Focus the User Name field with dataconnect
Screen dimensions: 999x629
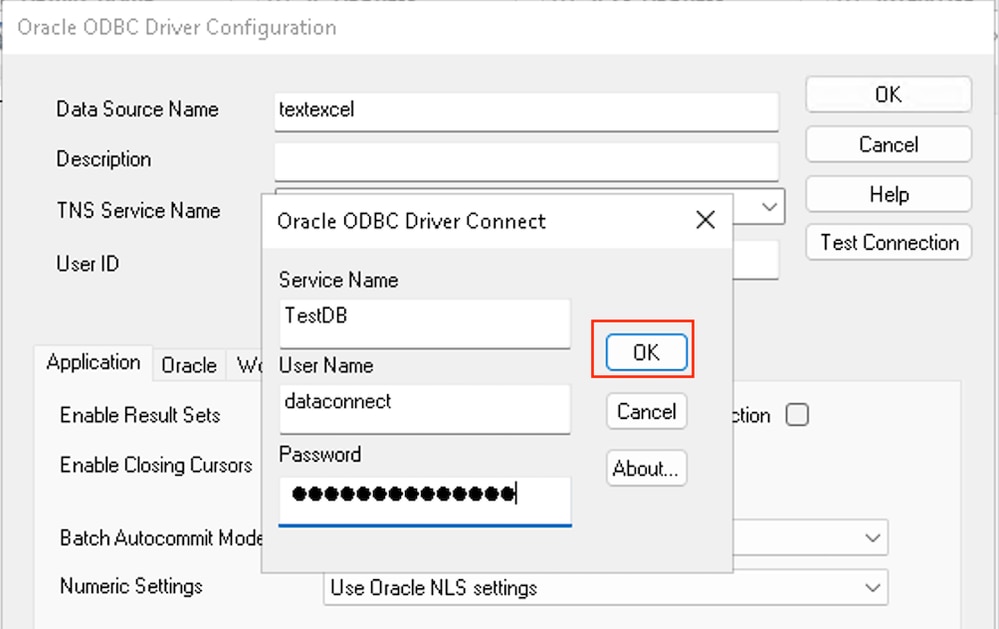[424, 409]
